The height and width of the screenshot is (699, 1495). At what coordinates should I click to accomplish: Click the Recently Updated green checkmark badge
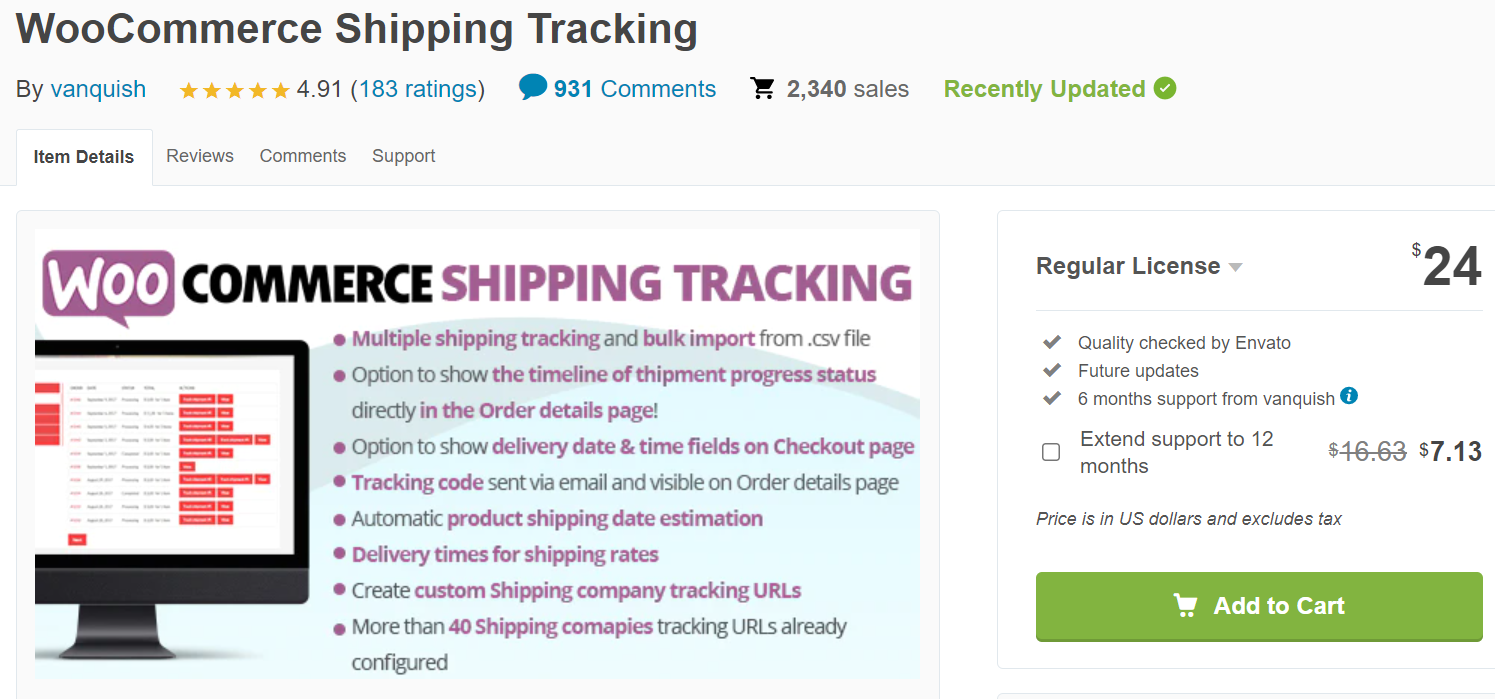tap(1165, 89)
